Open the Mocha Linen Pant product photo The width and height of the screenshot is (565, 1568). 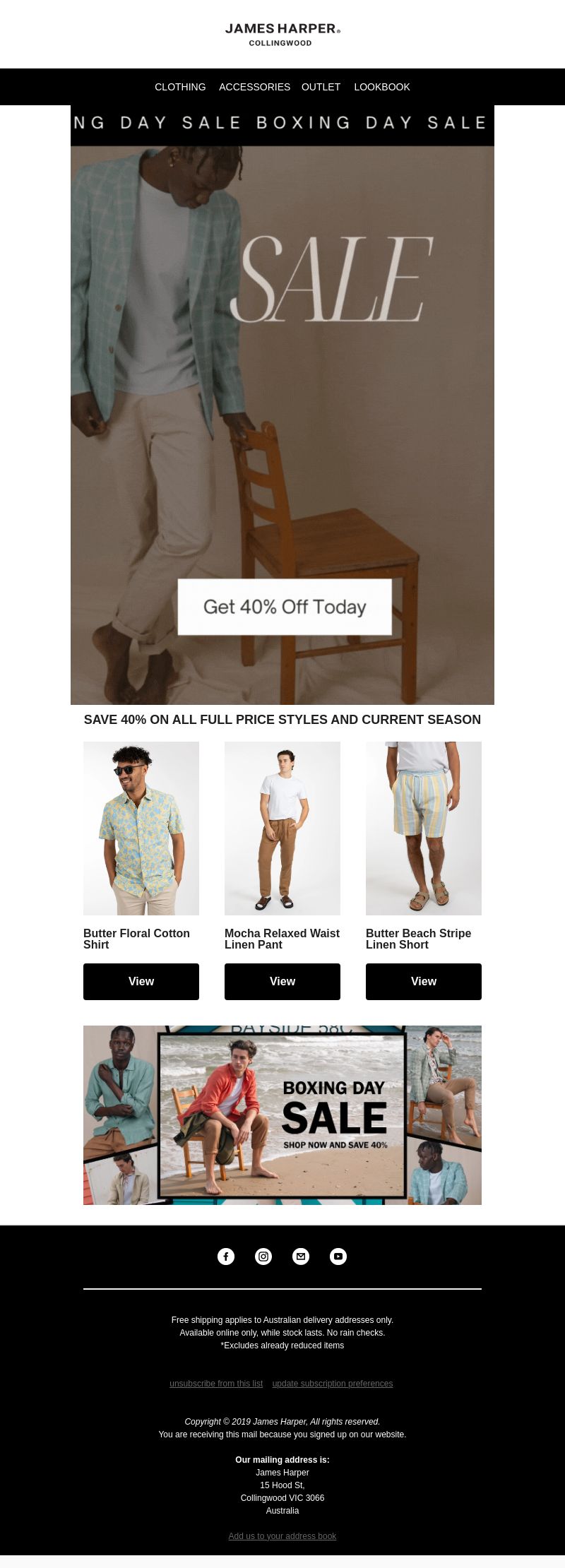pos(282,828)
